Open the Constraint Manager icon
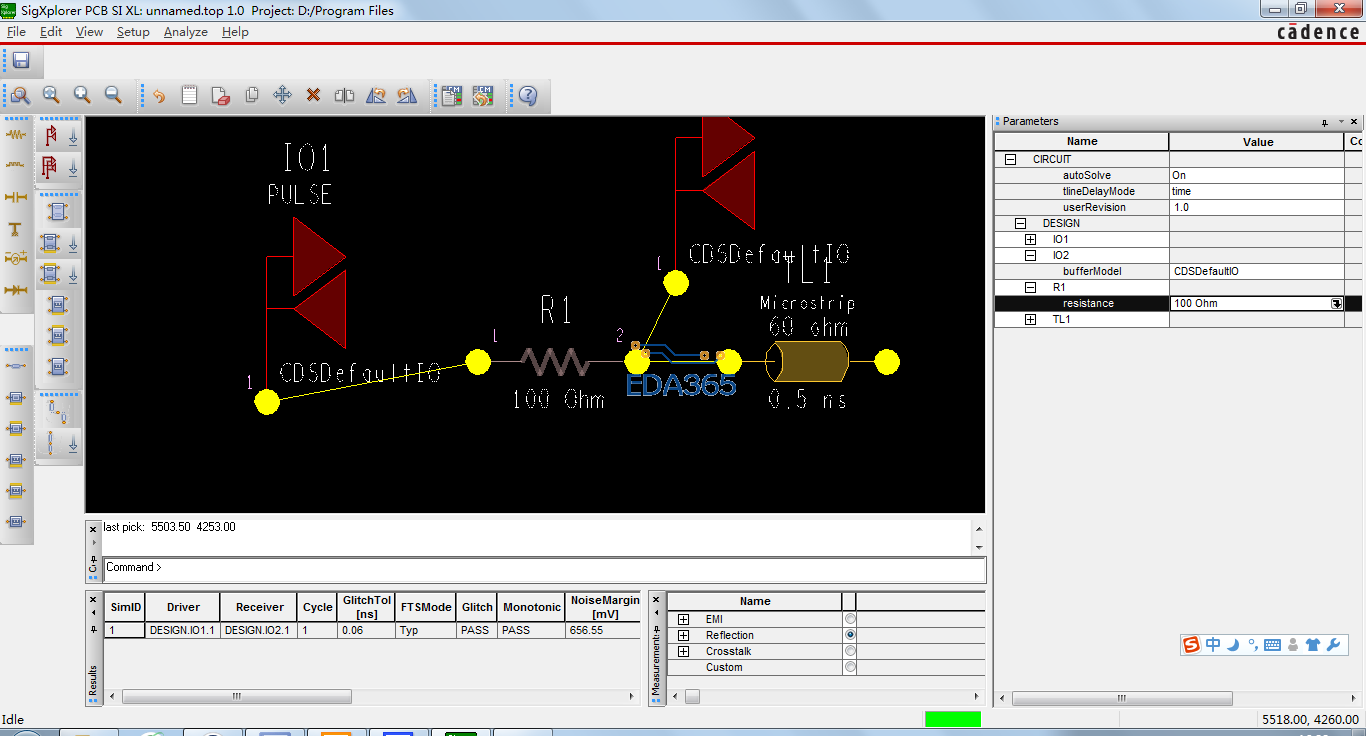The width and height of the screenshot is (1366, 736). (x=452, y=96)
